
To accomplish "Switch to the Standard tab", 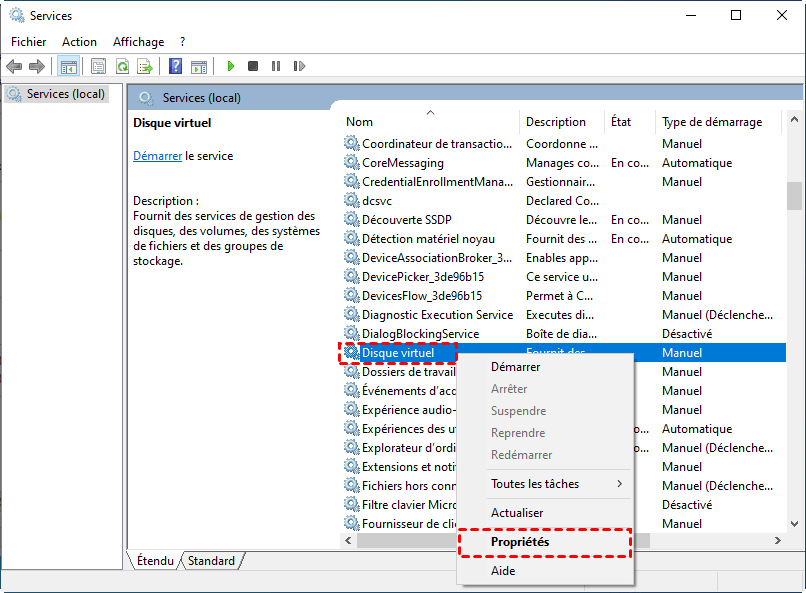I will pos(211,561).
